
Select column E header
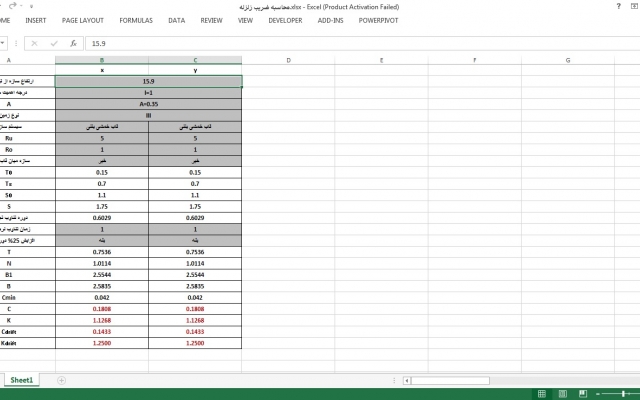point(381,60)
